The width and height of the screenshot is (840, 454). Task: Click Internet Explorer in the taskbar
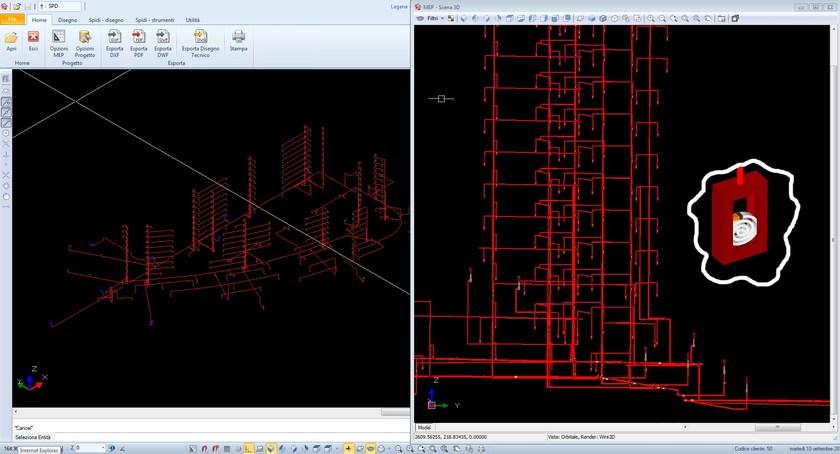pos(38,450)
